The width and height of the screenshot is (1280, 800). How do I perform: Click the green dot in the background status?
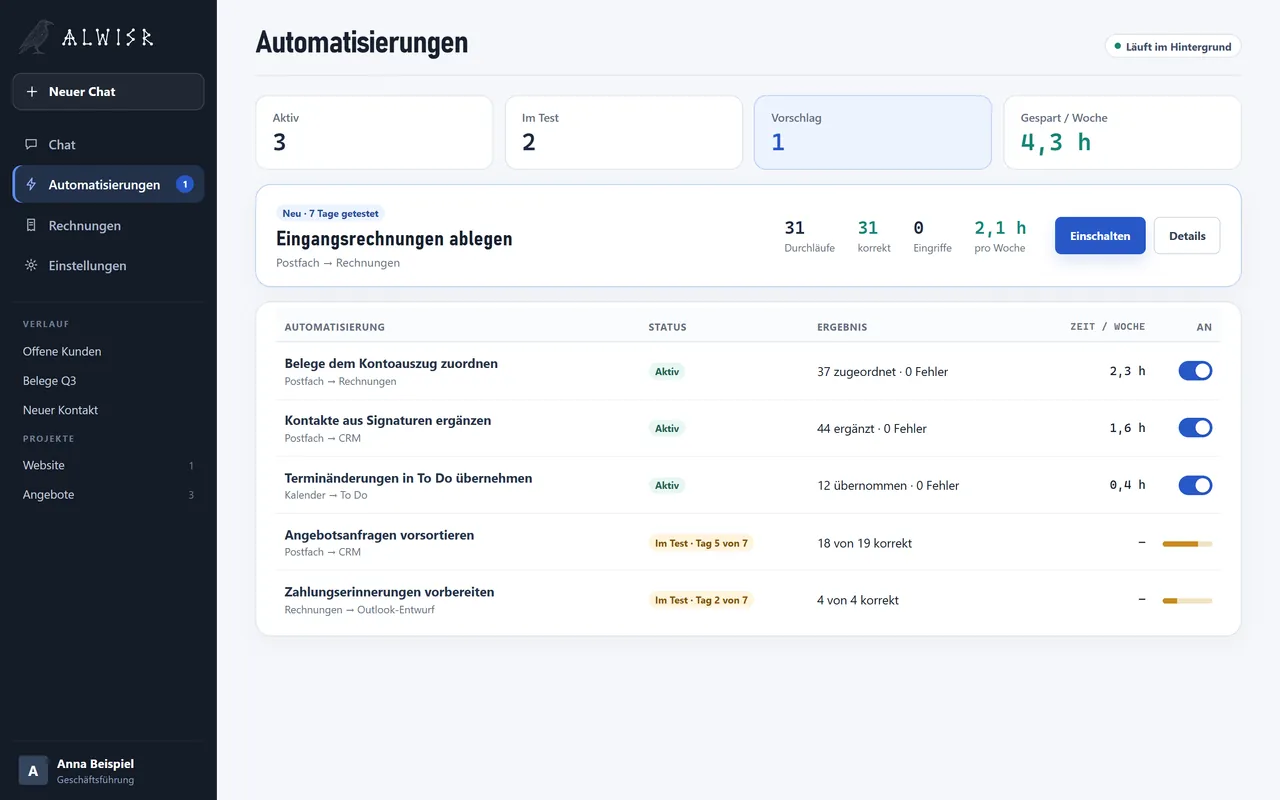pos(1118,46)
